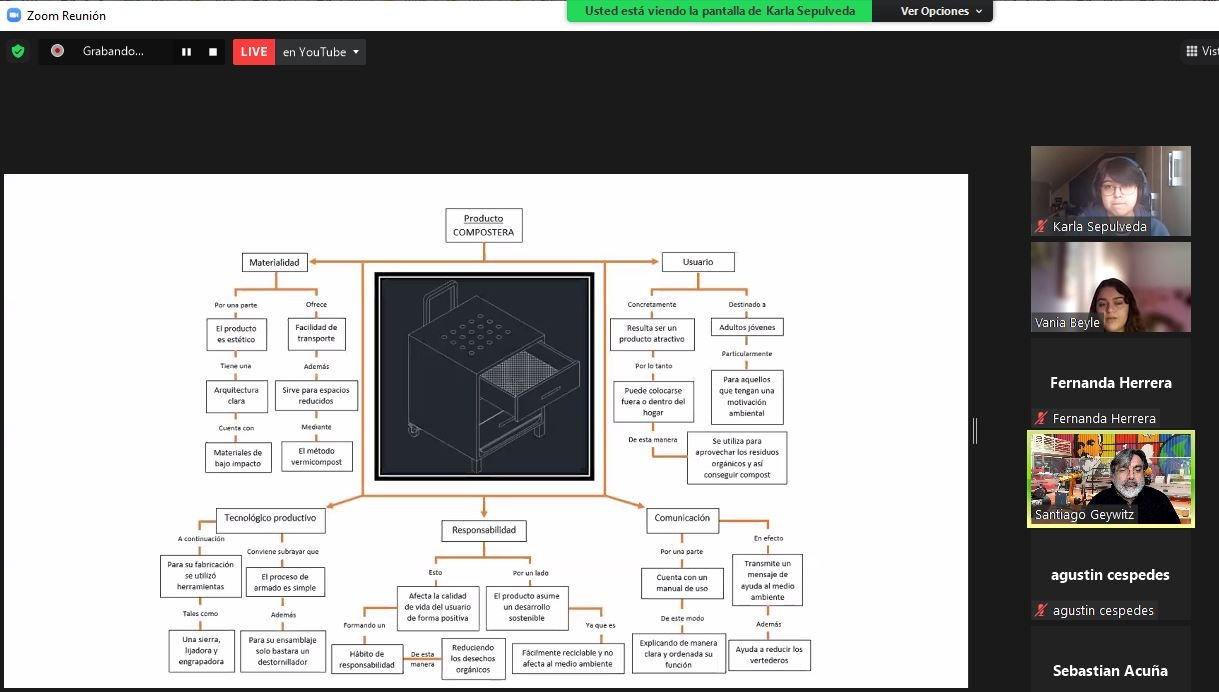Click the green encryption shield icon
This screenshot has height=692, width=1219.
pyautogui.click(x=18, y=51)
